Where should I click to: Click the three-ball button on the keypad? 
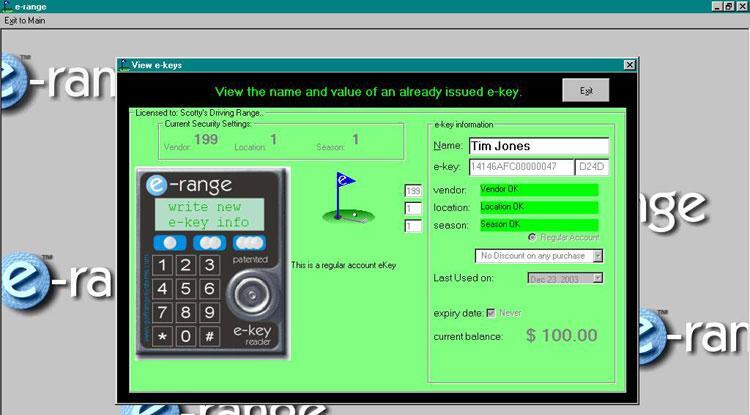[247, 243]
